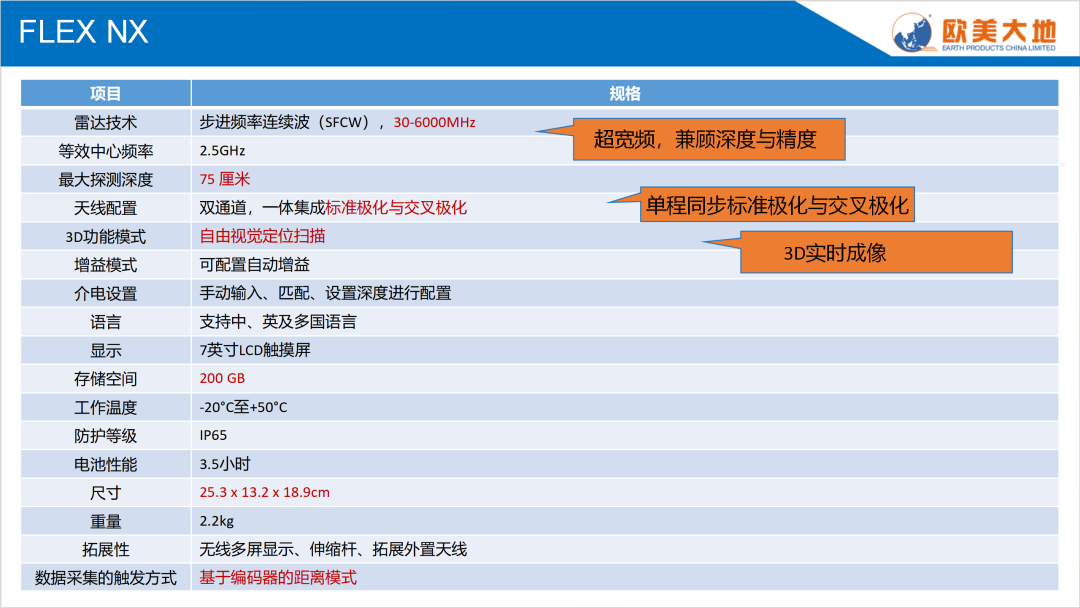Click the red 75 厘米 depth value
Screen dimensions: 1080x608
tap(225, 180)
